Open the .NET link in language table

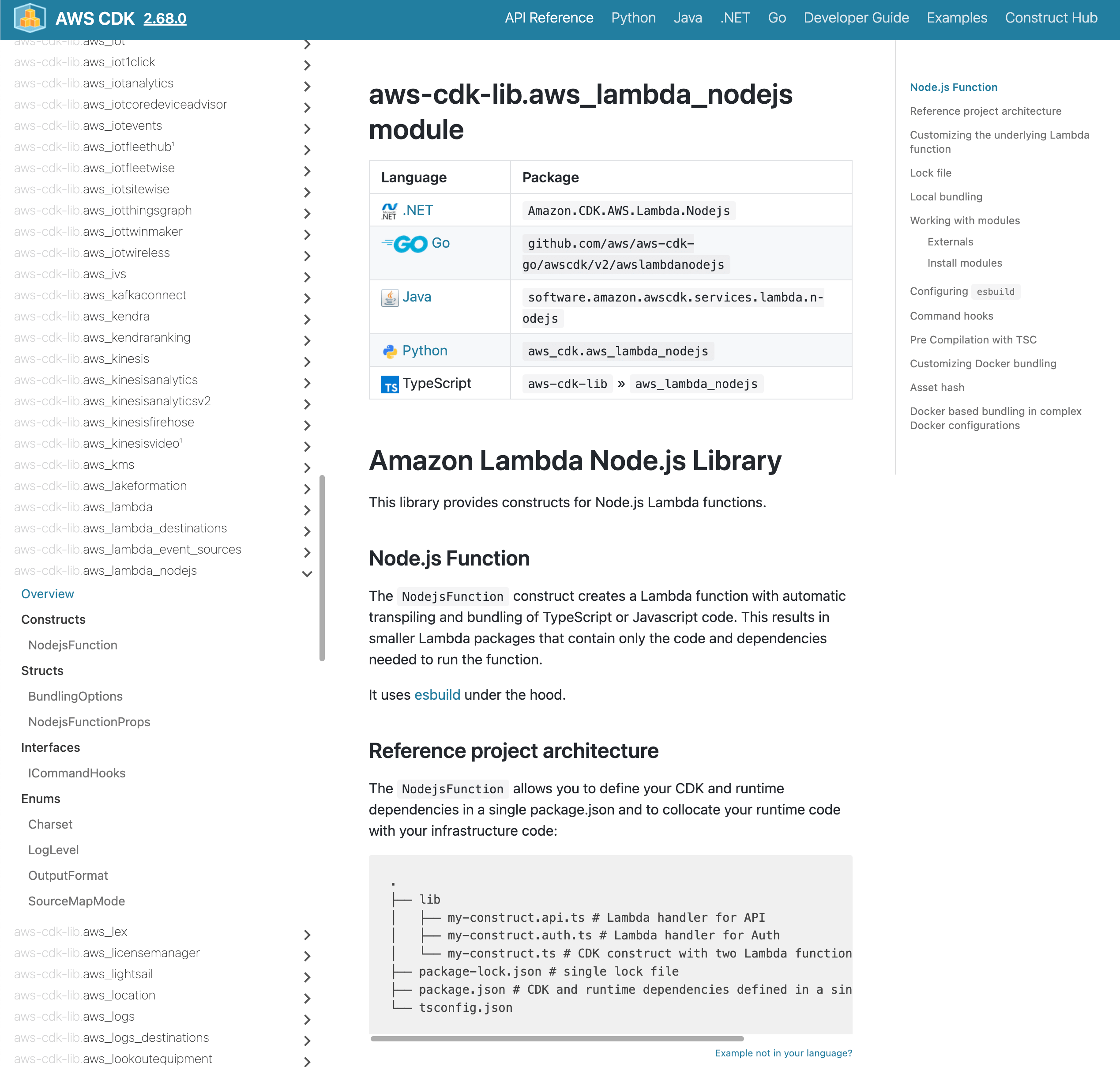(418, 211)
